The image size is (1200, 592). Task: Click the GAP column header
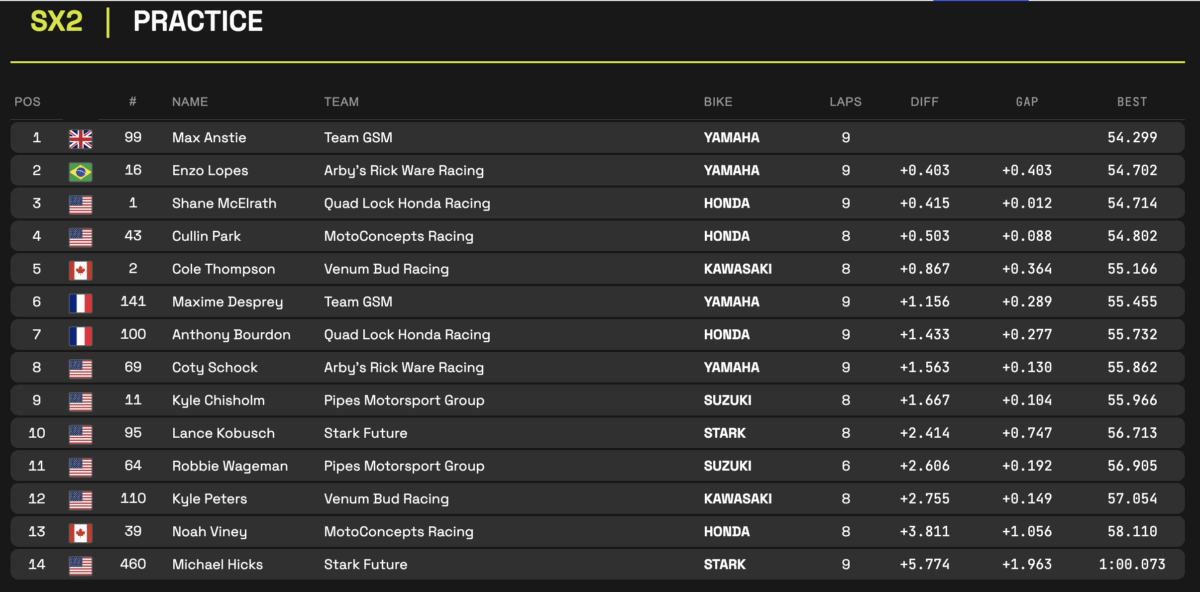tap(1026, 102)
